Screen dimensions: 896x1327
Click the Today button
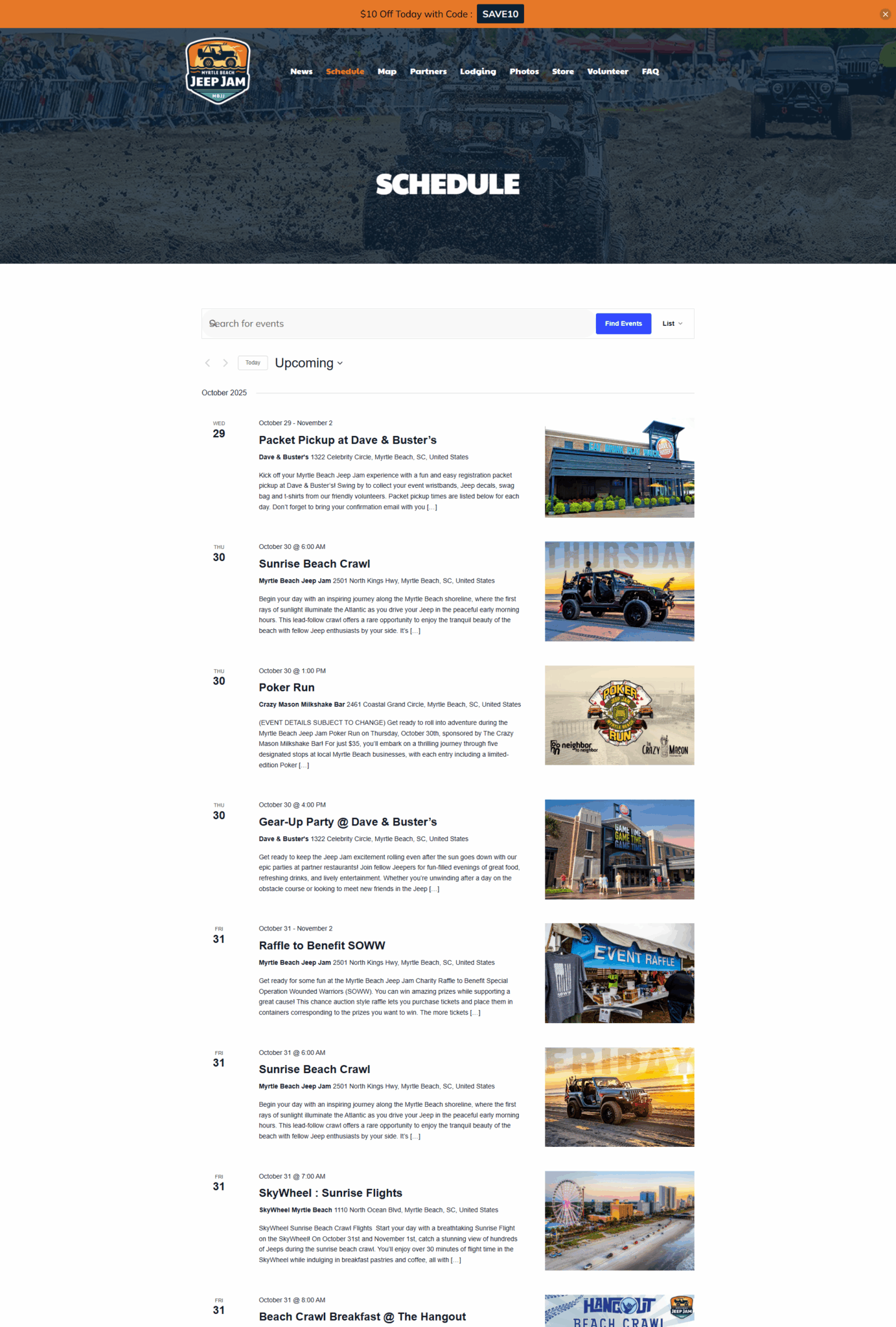tap(253, 363)
